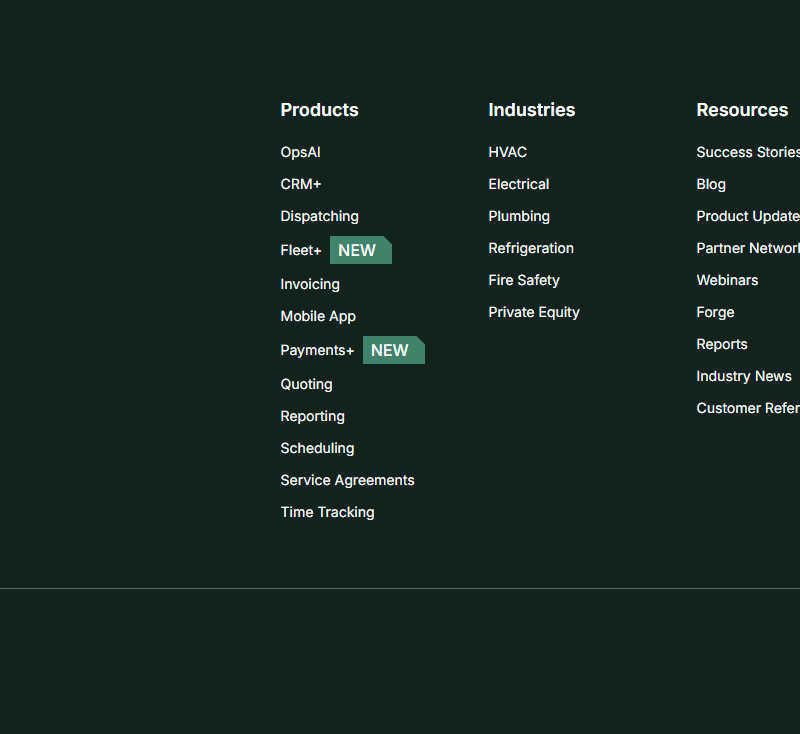
Task: Select the Fleet+ product link
Action: [x=301, y=250]
